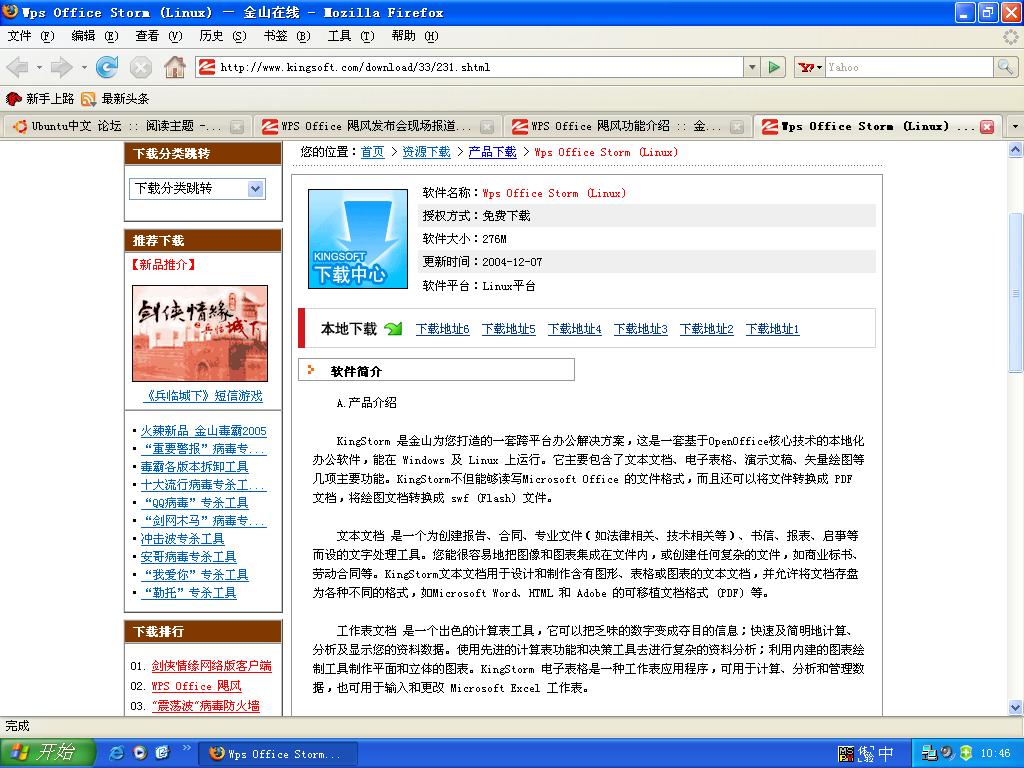
Task: Open the 书签 menu
Action: 286,36
